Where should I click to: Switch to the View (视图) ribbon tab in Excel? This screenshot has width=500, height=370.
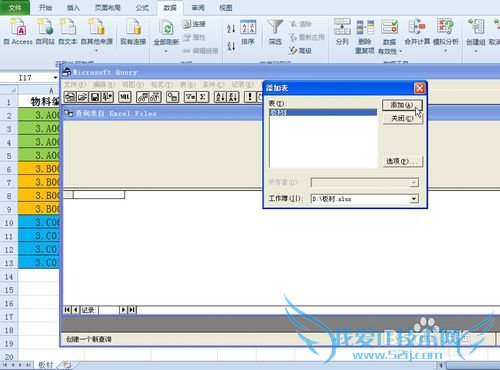tap(226, 7)
